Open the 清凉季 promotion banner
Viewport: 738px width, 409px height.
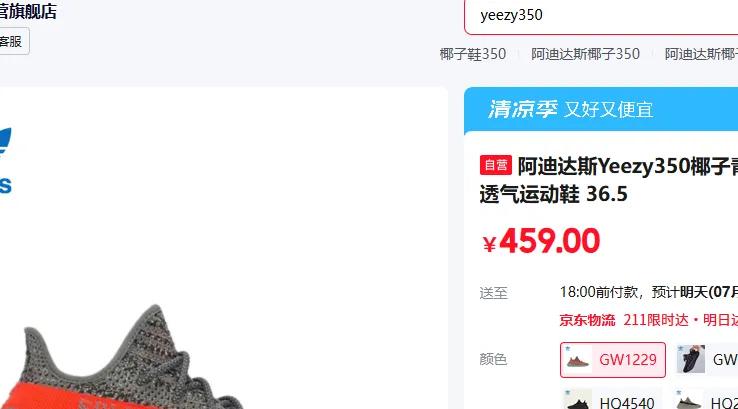pyautogui.click(x=601, y=110)
